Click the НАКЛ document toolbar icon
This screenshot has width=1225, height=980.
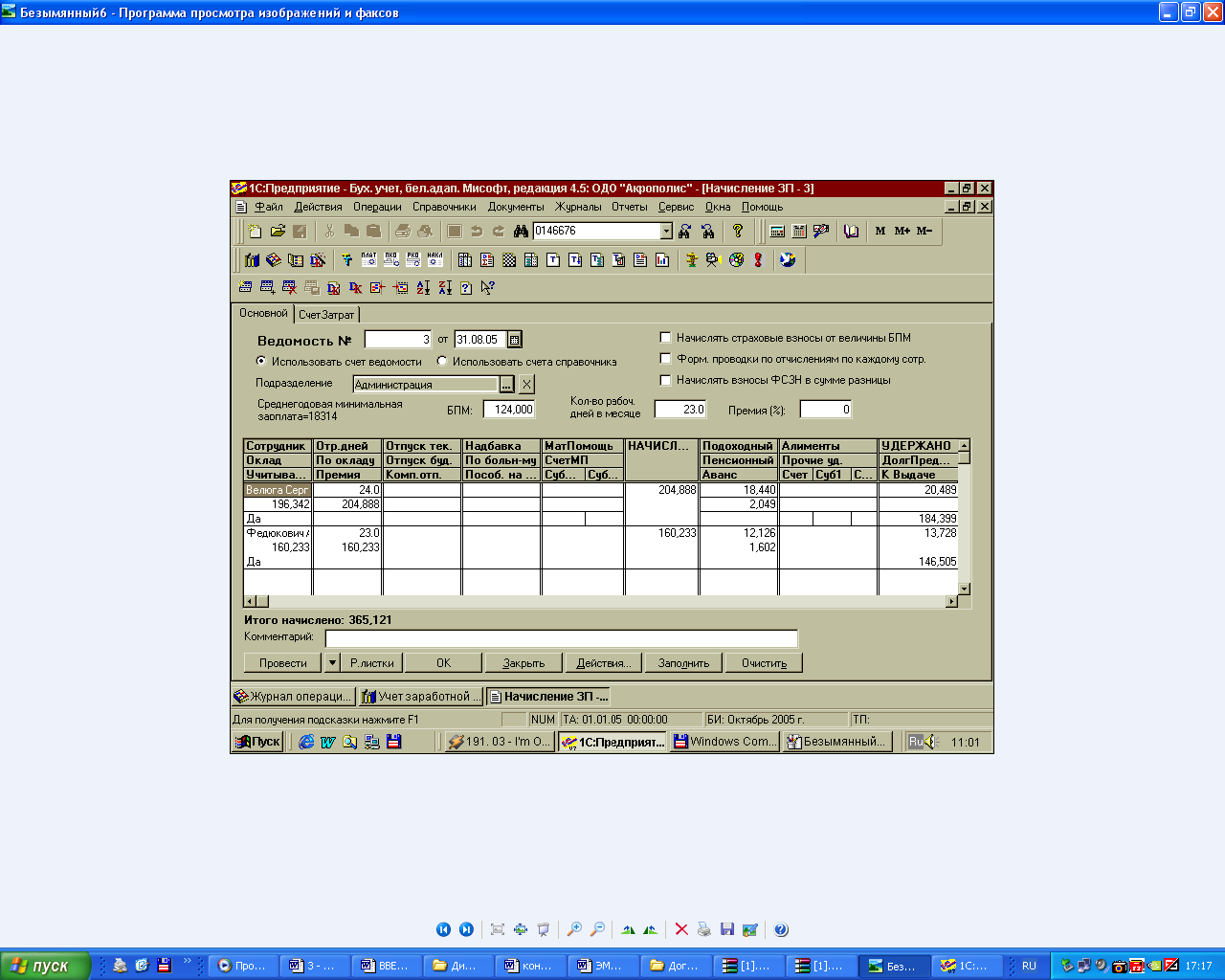click(435, 259)
